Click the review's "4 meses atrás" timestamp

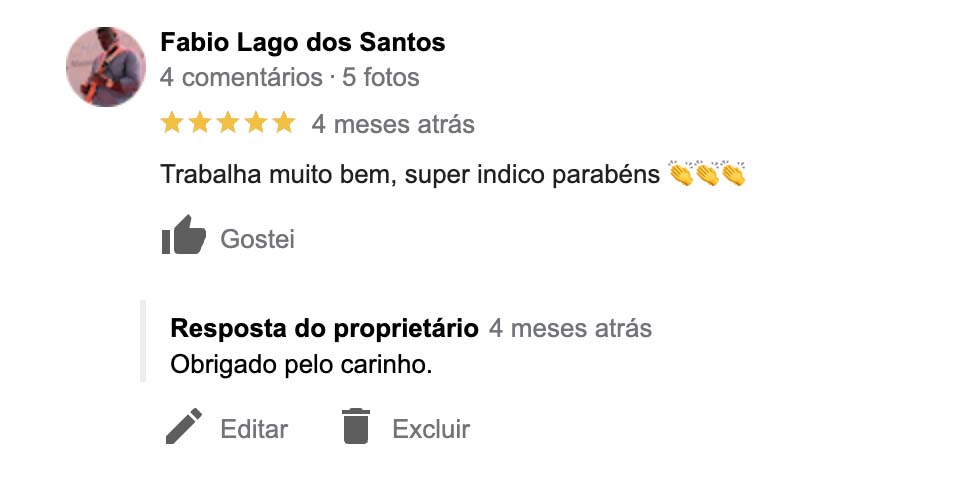(x=393, y=124)
